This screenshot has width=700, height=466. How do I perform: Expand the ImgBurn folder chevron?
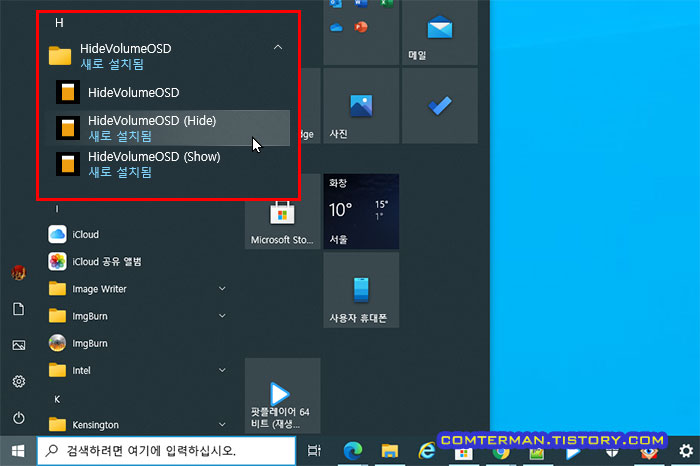222,316
